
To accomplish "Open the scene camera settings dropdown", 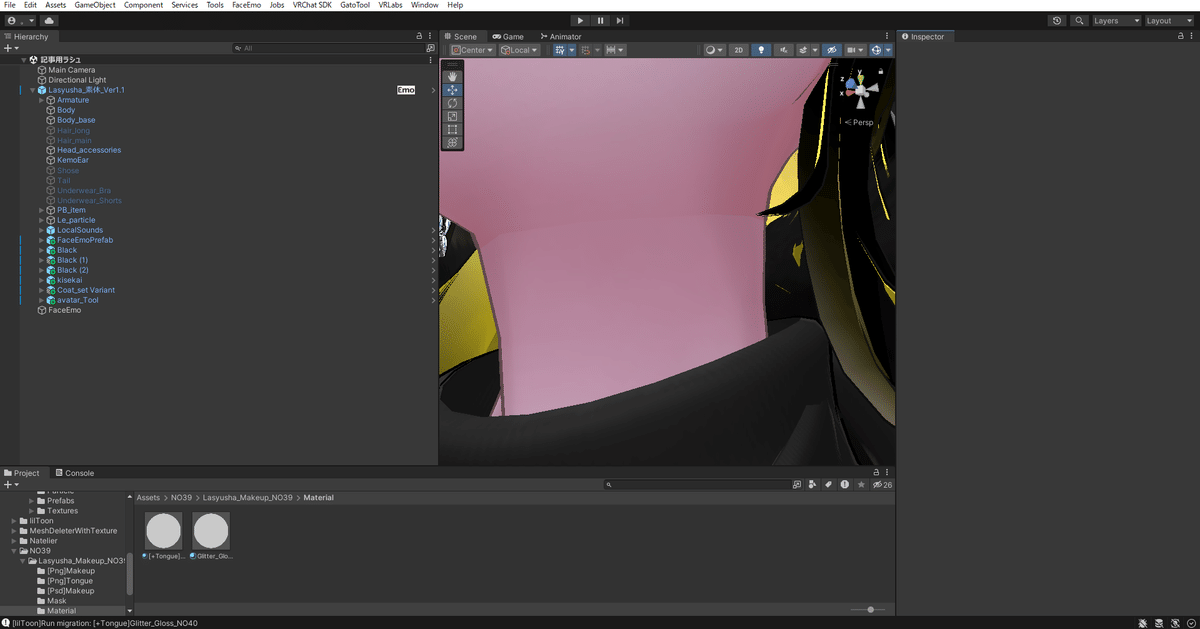I will coord(855,50).
